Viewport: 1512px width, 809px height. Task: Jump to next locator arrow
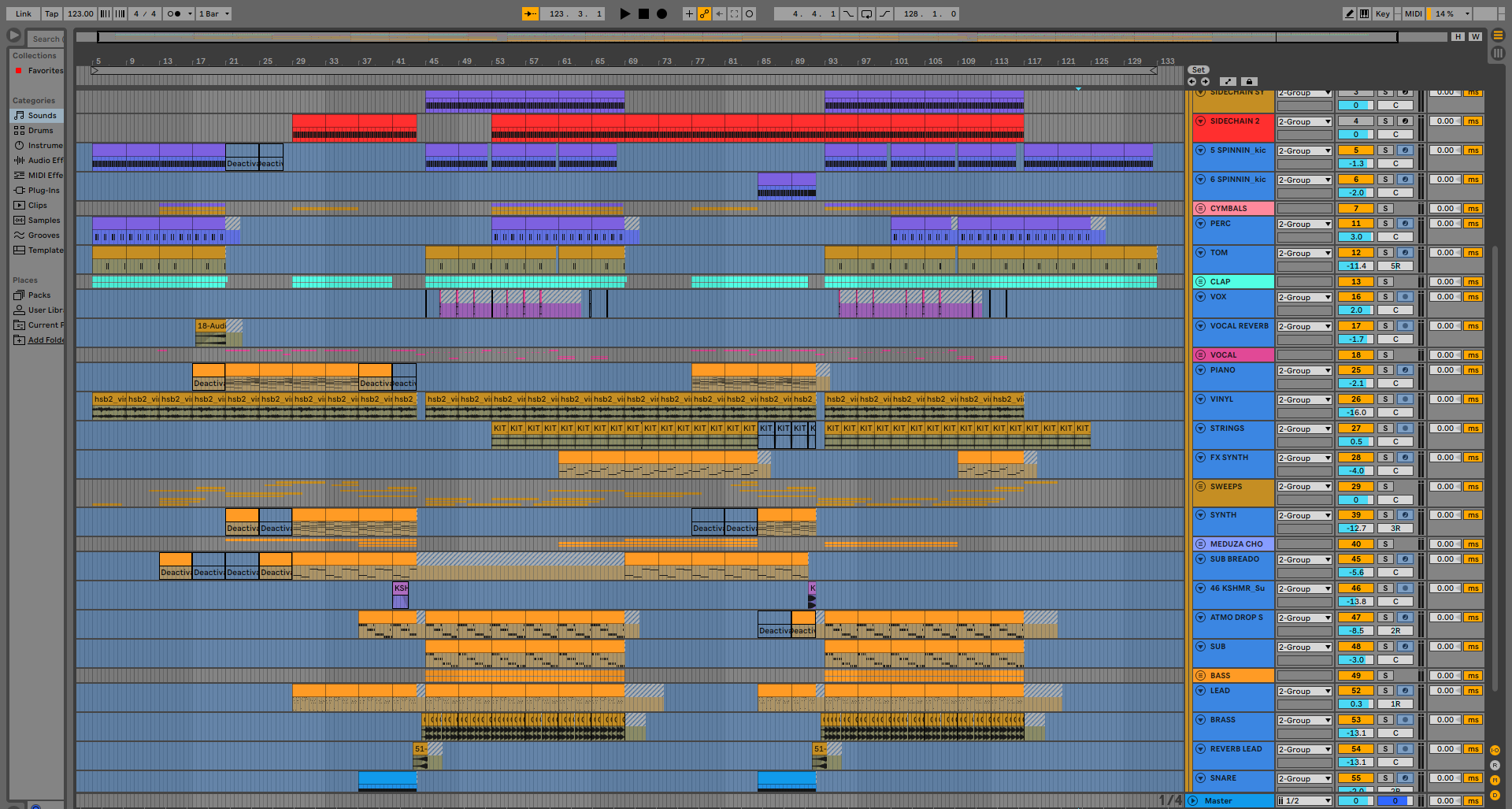1205,81
